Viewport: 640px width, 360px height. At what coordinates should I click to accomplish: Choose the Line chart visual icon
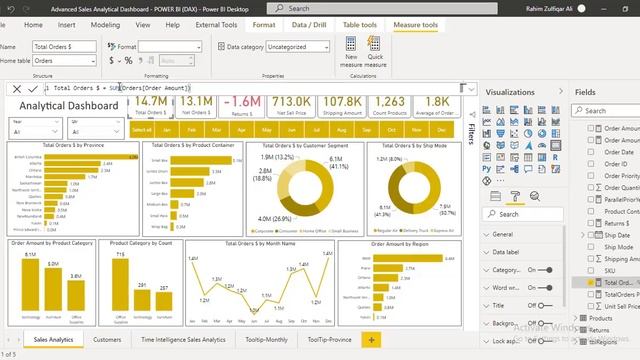pyautogui.click(x=487, y=122)
